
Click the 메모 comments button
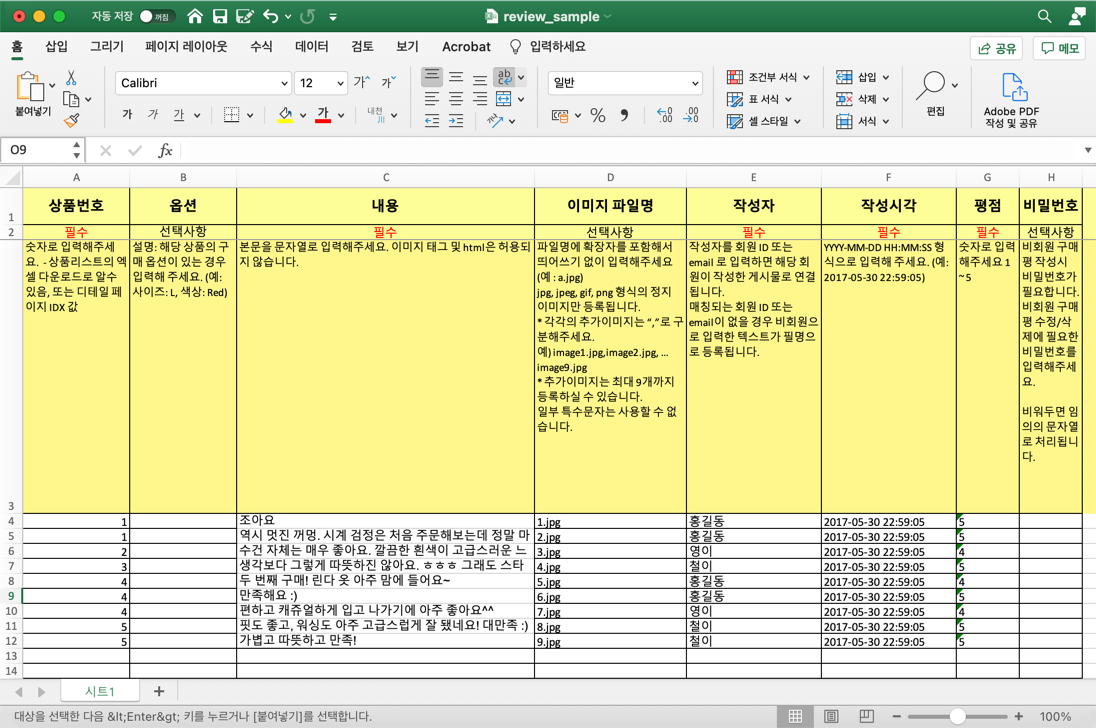[x=1059, y=48]
